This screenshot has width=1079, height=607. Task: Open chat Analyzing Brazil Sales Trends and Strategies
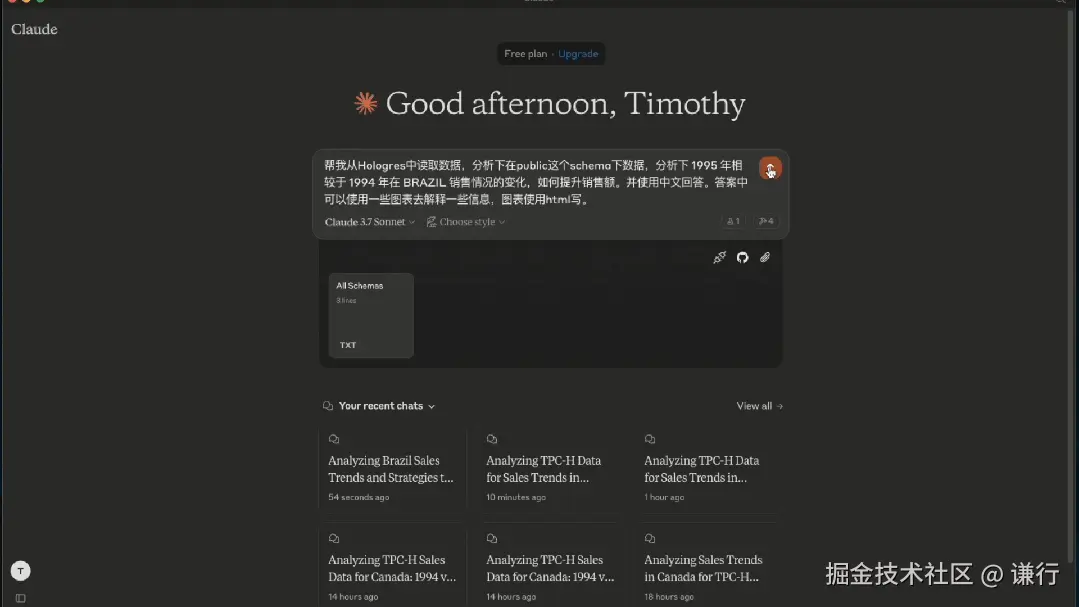pos(392,469)
